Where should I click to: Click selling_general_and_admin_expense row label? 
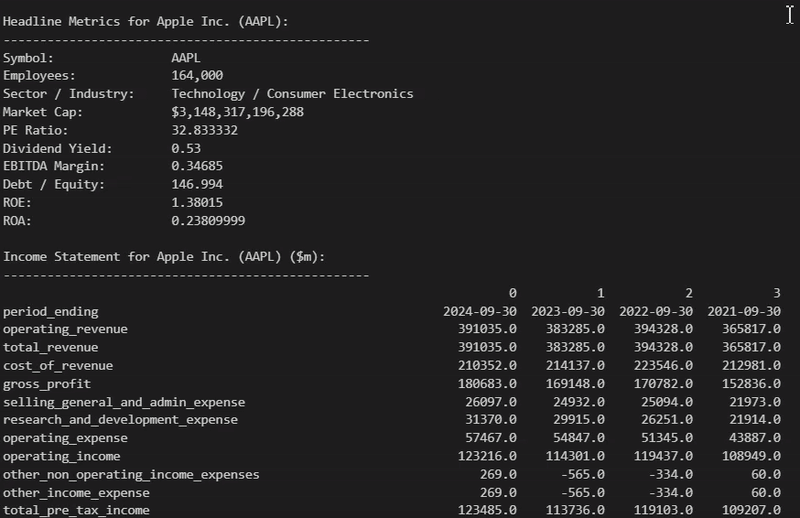pos(124,403)
